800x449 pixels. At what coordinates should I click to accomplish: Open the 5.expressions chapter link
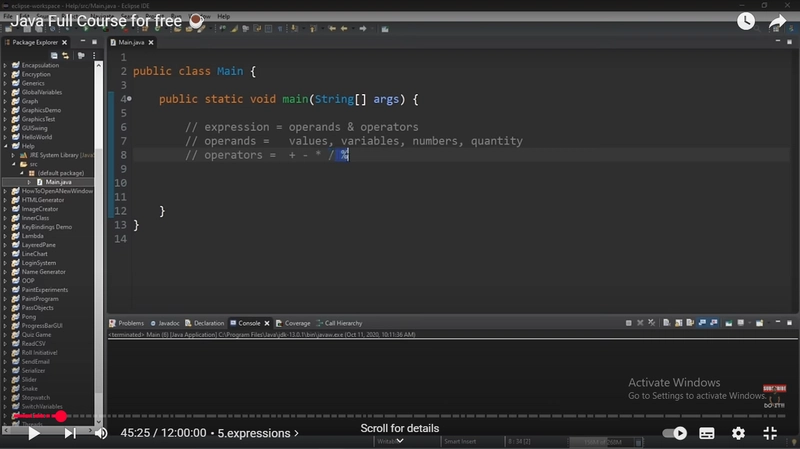tap(258, 433)
